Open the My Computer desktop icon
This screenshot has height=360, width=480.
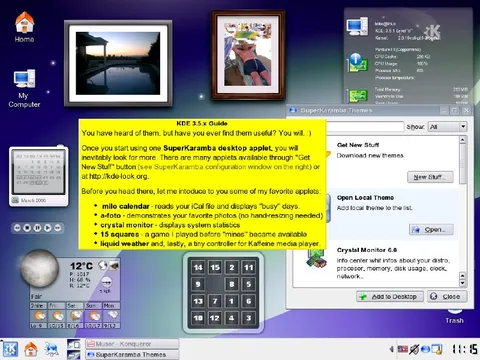24,88
